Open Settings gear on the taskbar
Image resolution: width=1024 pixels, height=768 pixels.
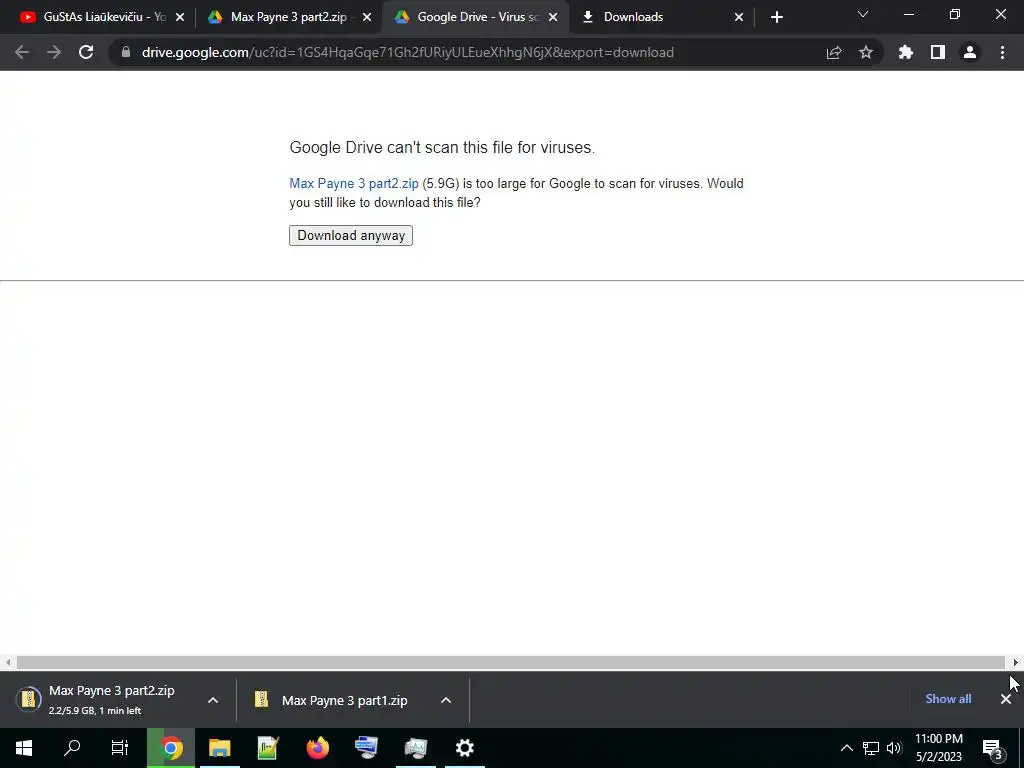point(464,748)
